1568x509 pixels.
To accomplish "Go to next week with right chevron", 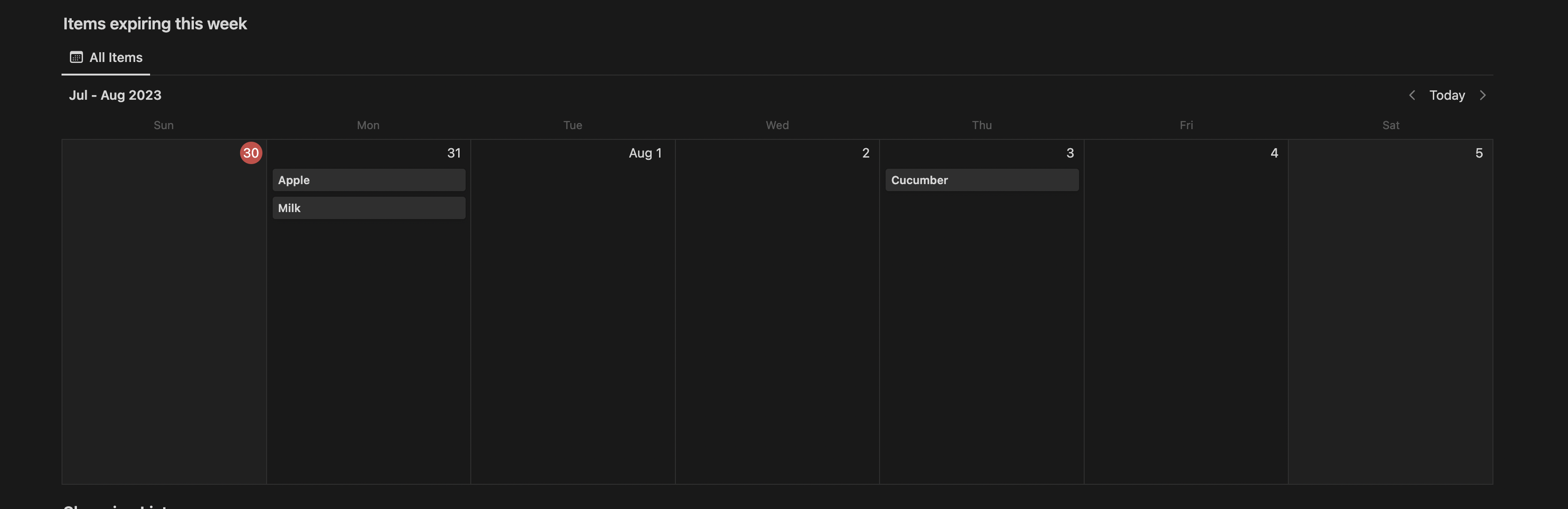I will (1483, 95).
